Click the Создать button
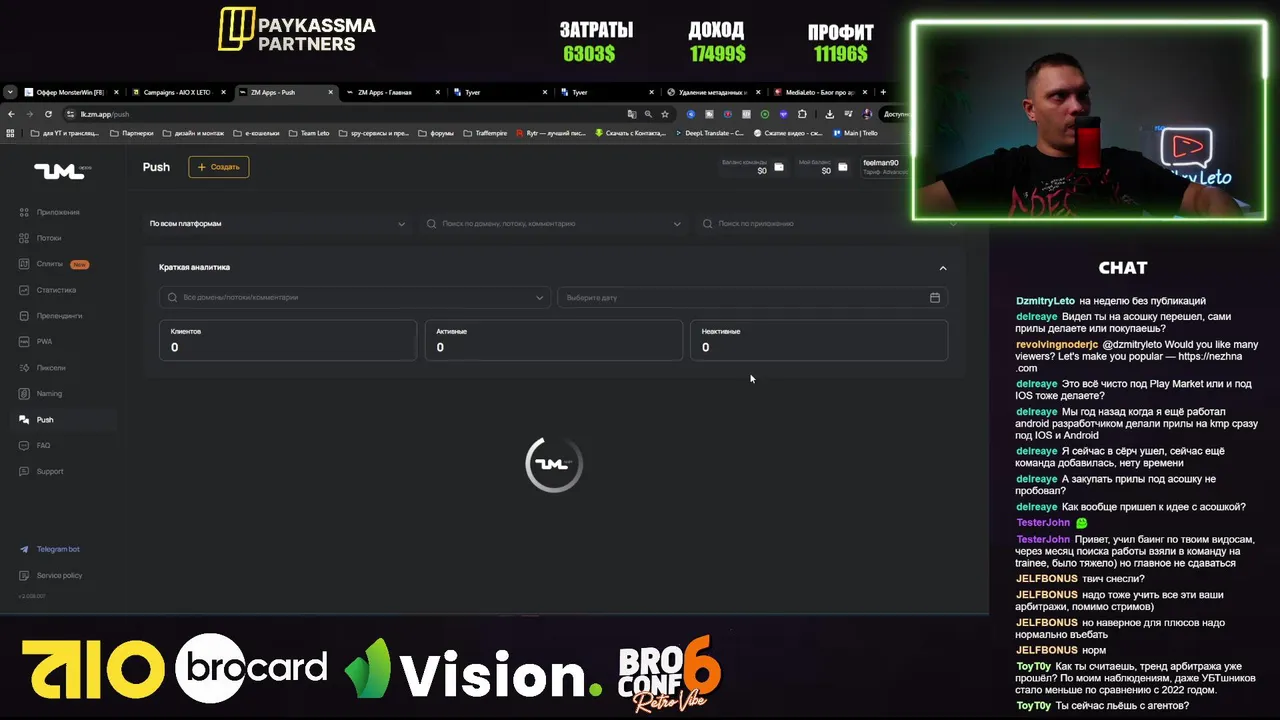The width and height of the screenshot is (1280, 720). (218, 167)
